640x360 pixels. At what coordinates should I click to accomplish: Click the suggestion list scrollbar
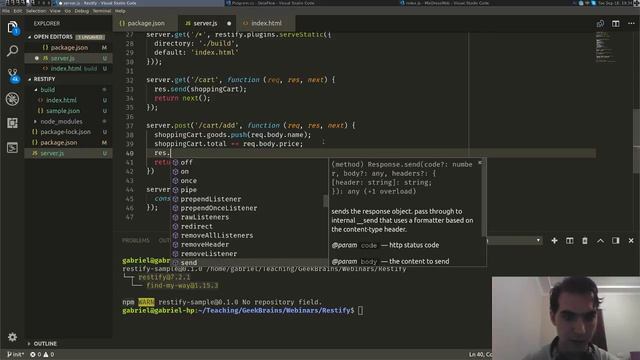pos(325,201)
